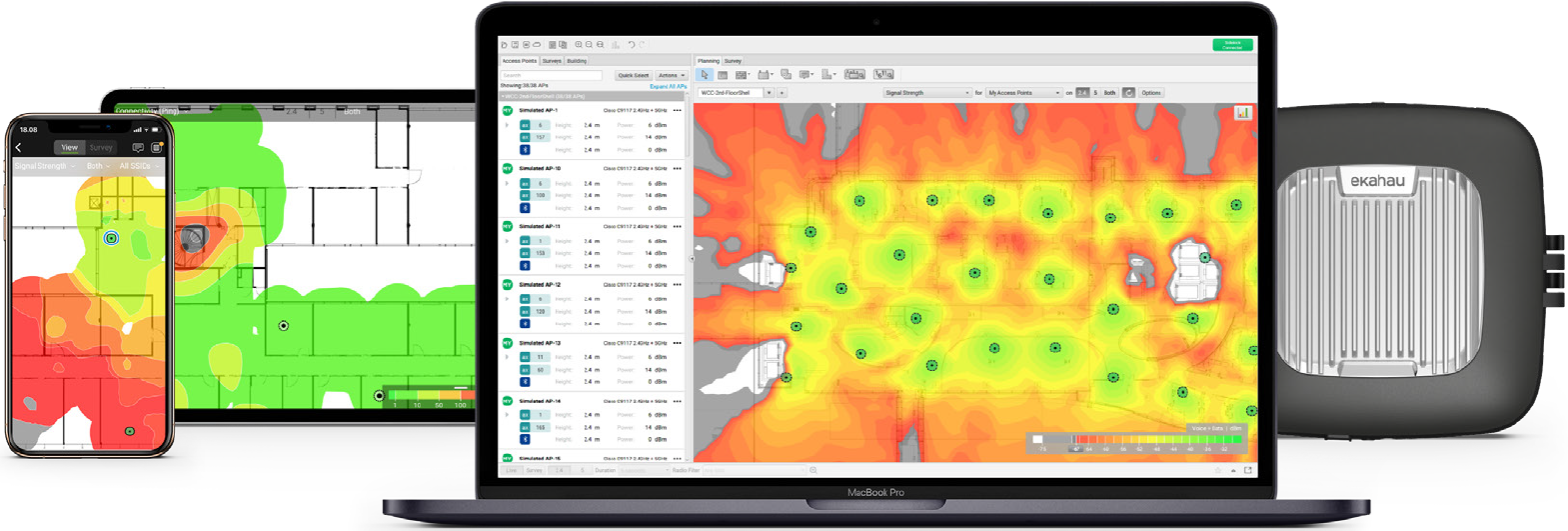This screenshot has height=531, width=1568.
Task: Click the channel planner 1-6-11 icon
Action: pyautogui.click(x=883, y=75)
